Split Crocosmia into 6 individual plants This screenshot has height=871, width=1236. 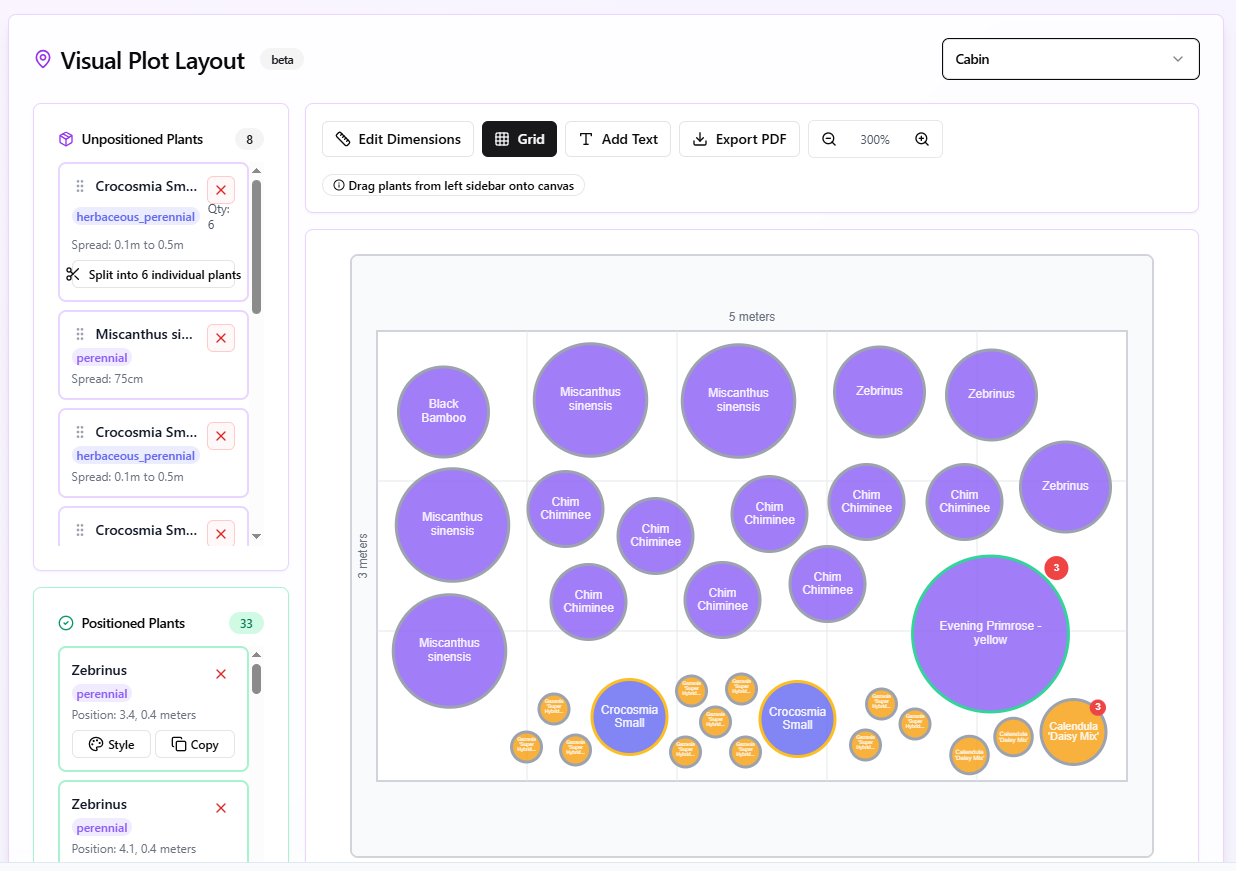point(154,274)
